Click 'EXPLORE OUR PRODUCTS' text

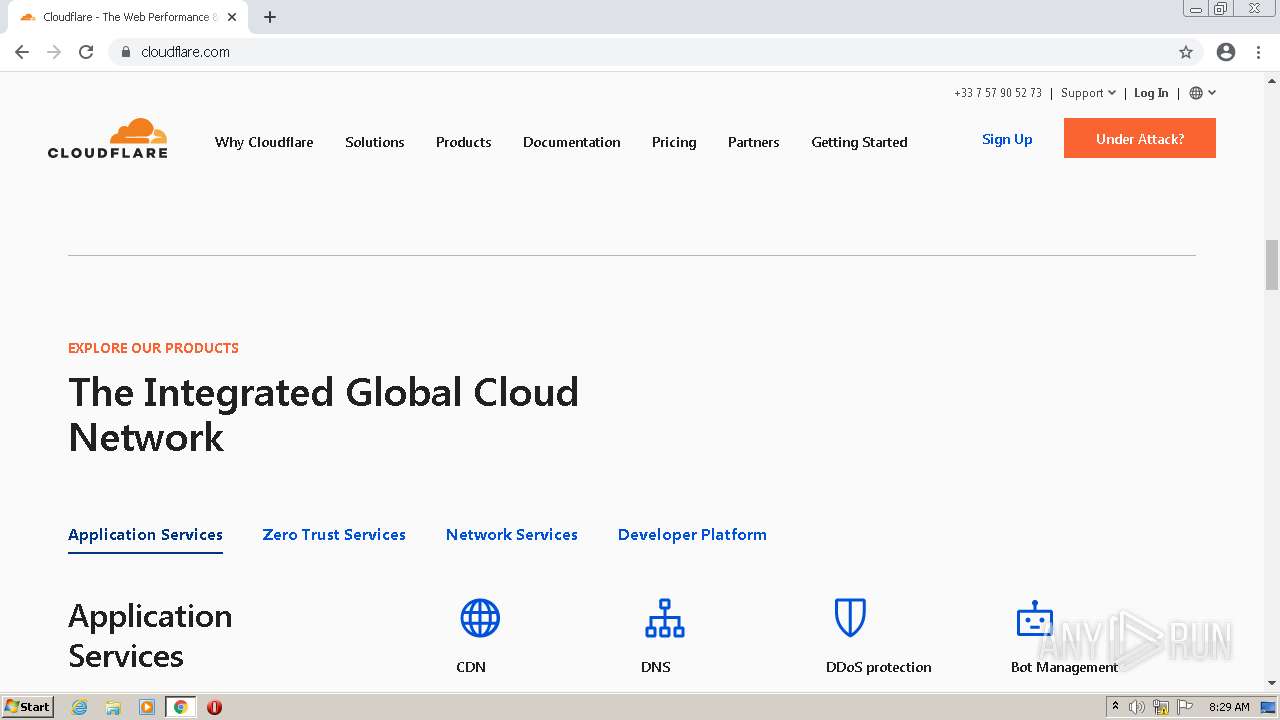click(153, 348)
